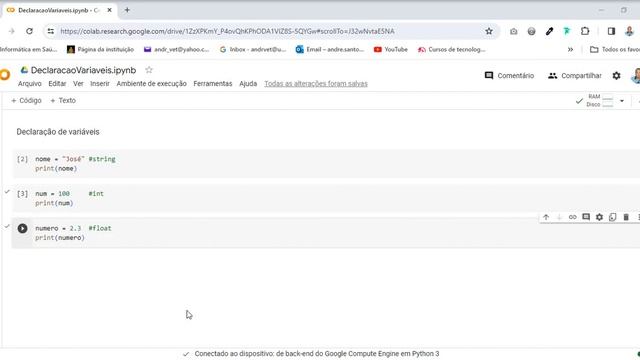Open the Editar menu
Image resolution: width=640 pixels, height=360 pixels.
[x=57, y=84]
